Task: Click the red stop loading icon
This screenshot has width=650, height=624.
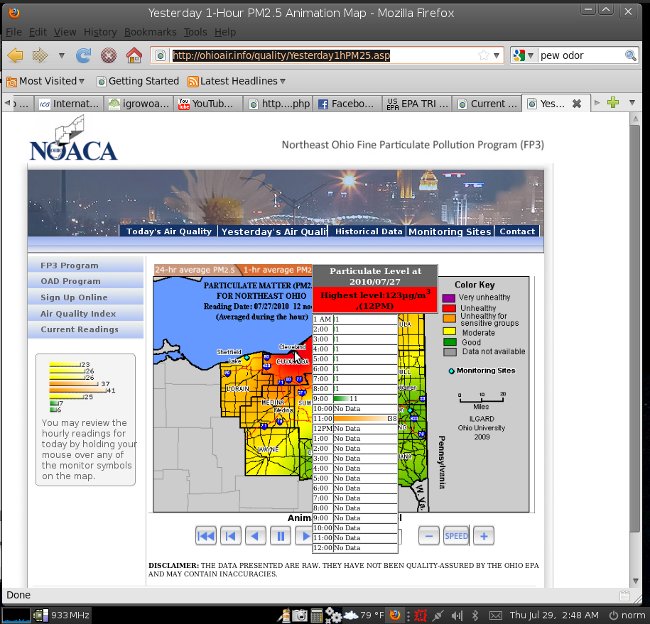Action: 109,55
